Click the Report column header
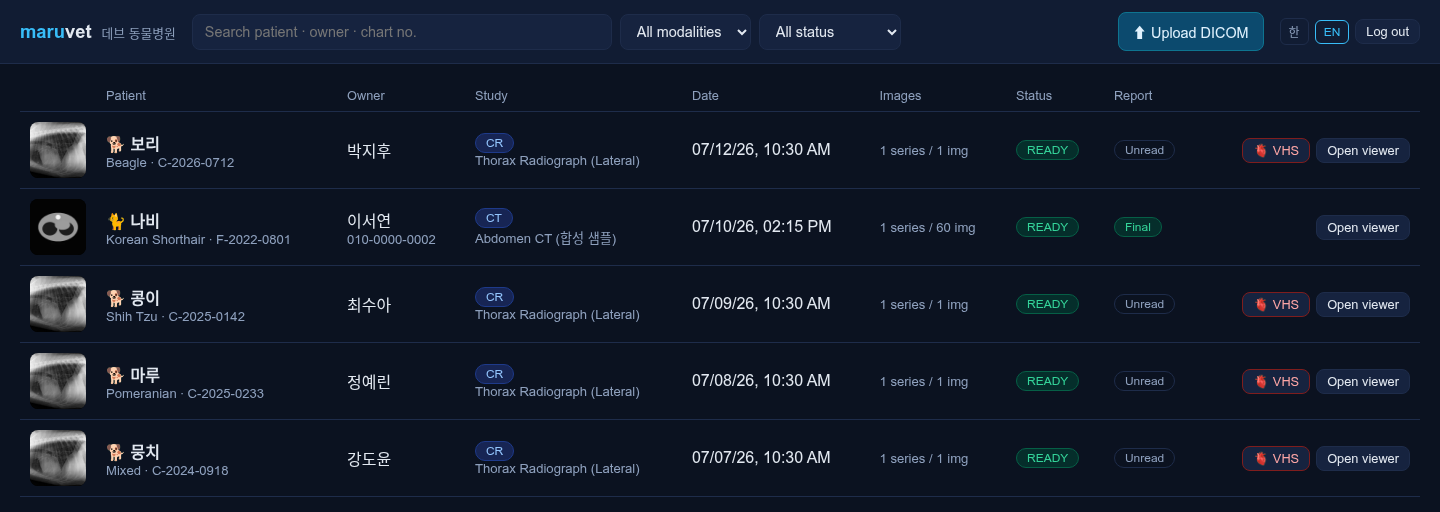This screenshot has width=1440, height=512. point(1133,96)
